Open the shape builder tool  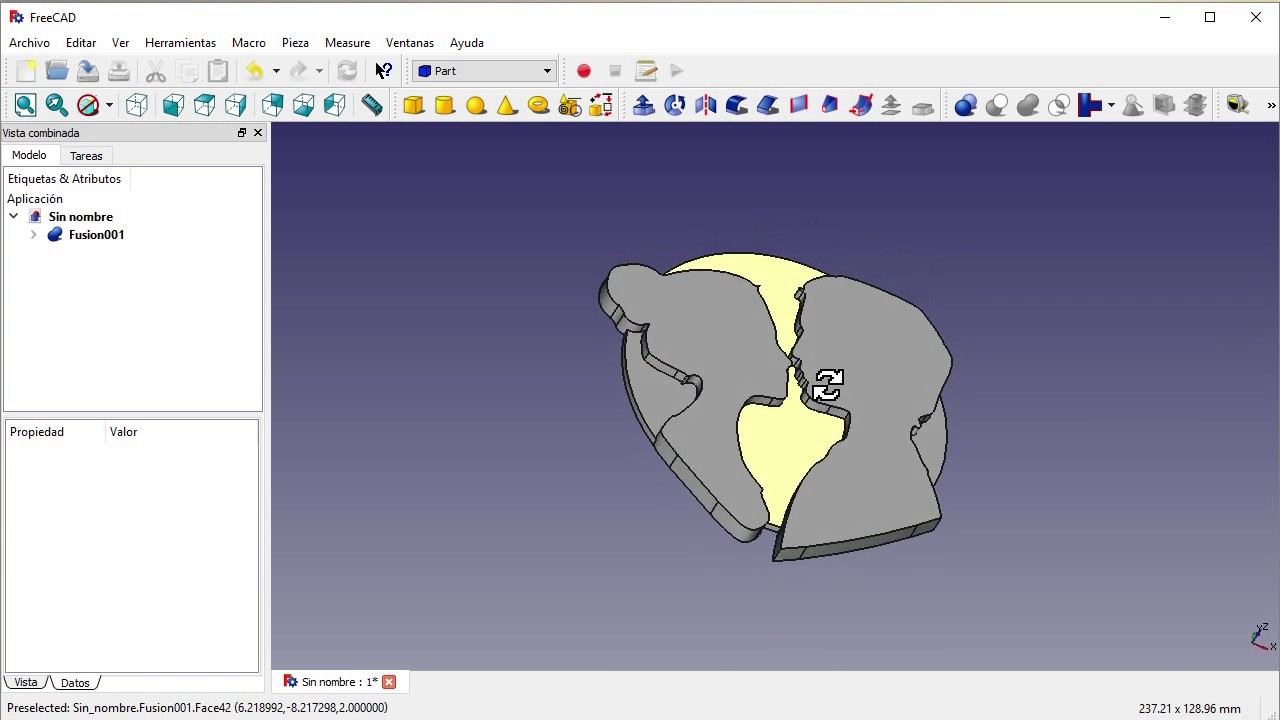(600, 105)
